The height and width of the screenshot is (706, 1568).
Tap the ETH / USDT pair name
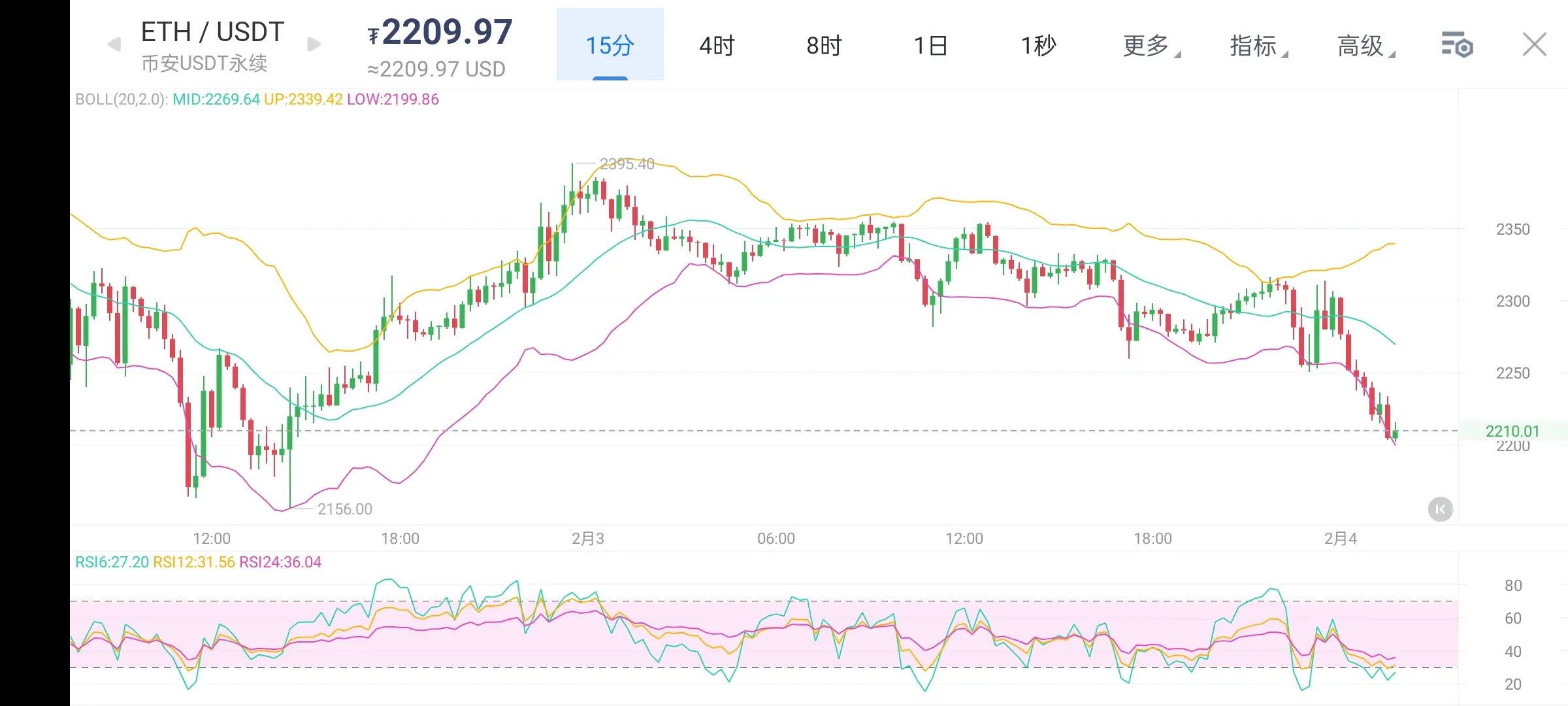click(212, 31)
